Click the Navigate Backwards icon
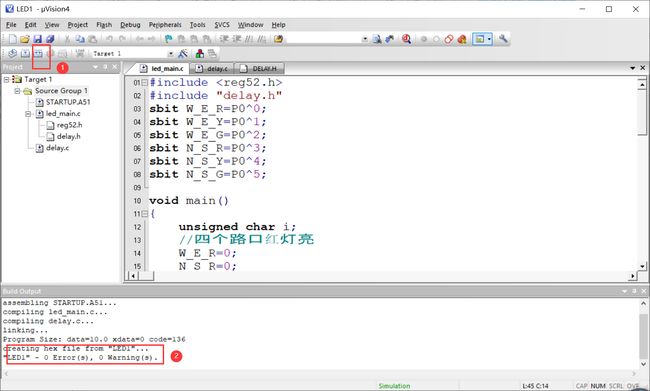650x391 pixels. (x=139, y=39)
